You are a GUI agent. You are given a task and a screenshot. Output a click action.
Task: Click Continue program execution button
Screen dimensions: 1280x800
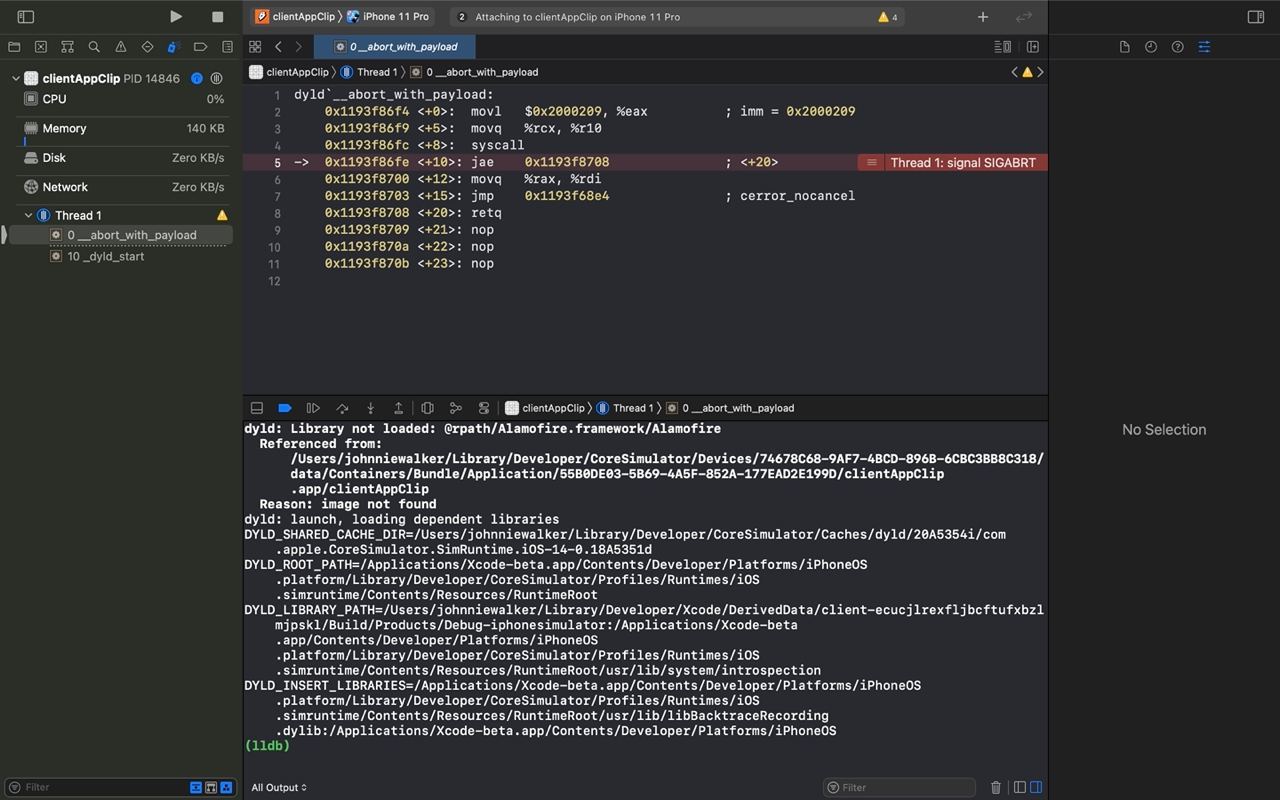click(x=313, y=408)
